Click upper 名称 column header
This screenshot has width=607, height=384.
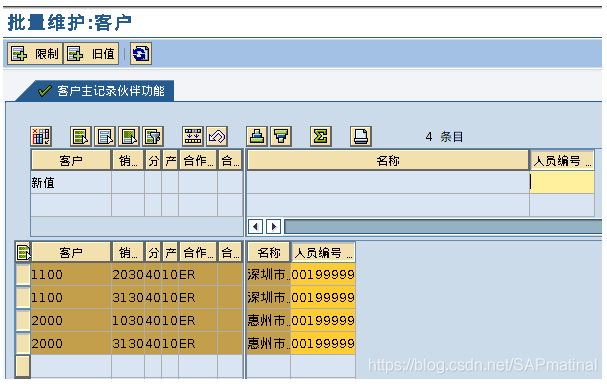pos(388,161)
